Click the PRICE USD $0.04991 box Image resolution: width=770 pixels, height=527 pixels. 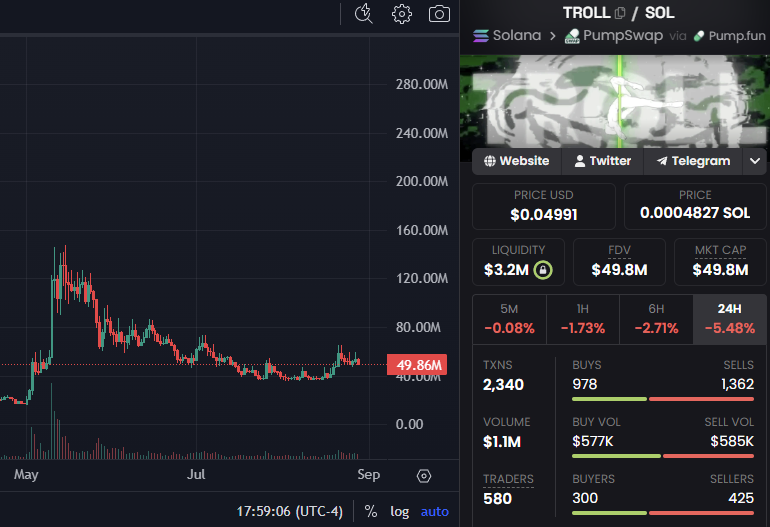544,206
